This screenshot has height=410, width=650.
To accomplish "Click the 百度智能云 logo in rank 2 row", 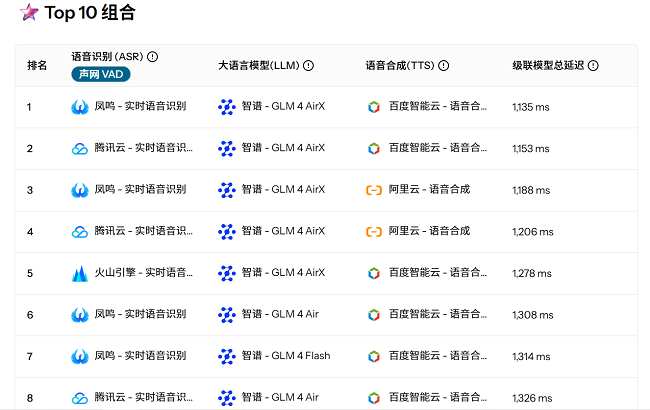I will click(374, 148).
